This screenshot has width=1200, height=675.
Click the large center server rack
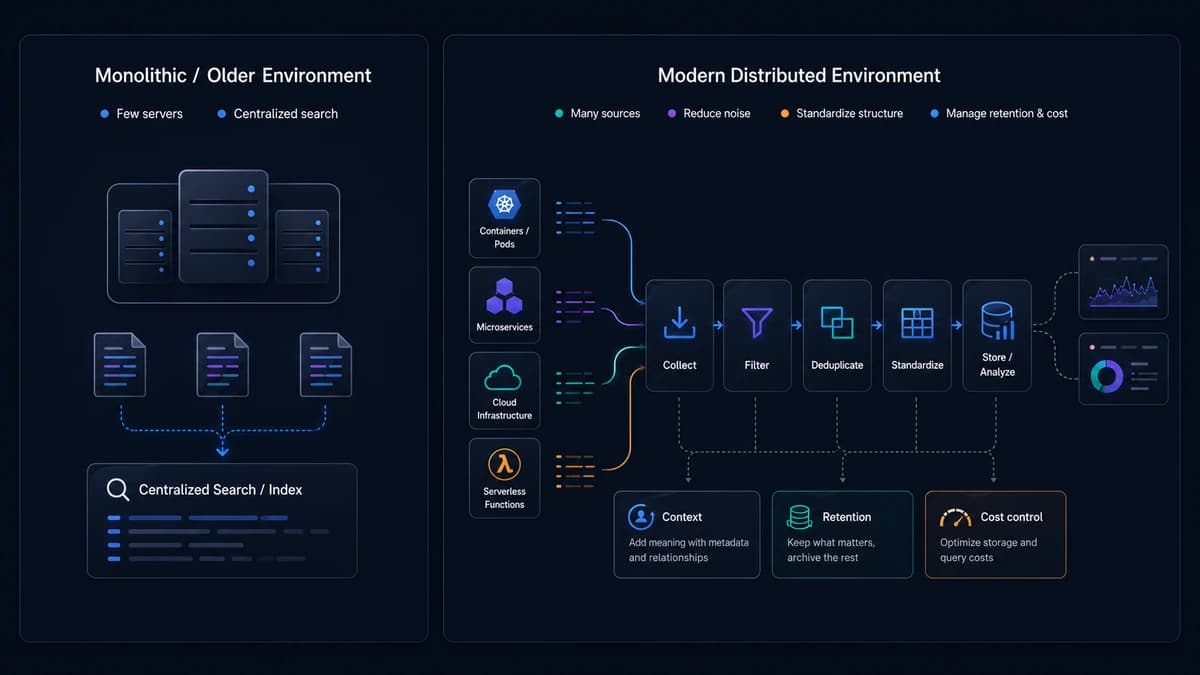tap(223, 226)
